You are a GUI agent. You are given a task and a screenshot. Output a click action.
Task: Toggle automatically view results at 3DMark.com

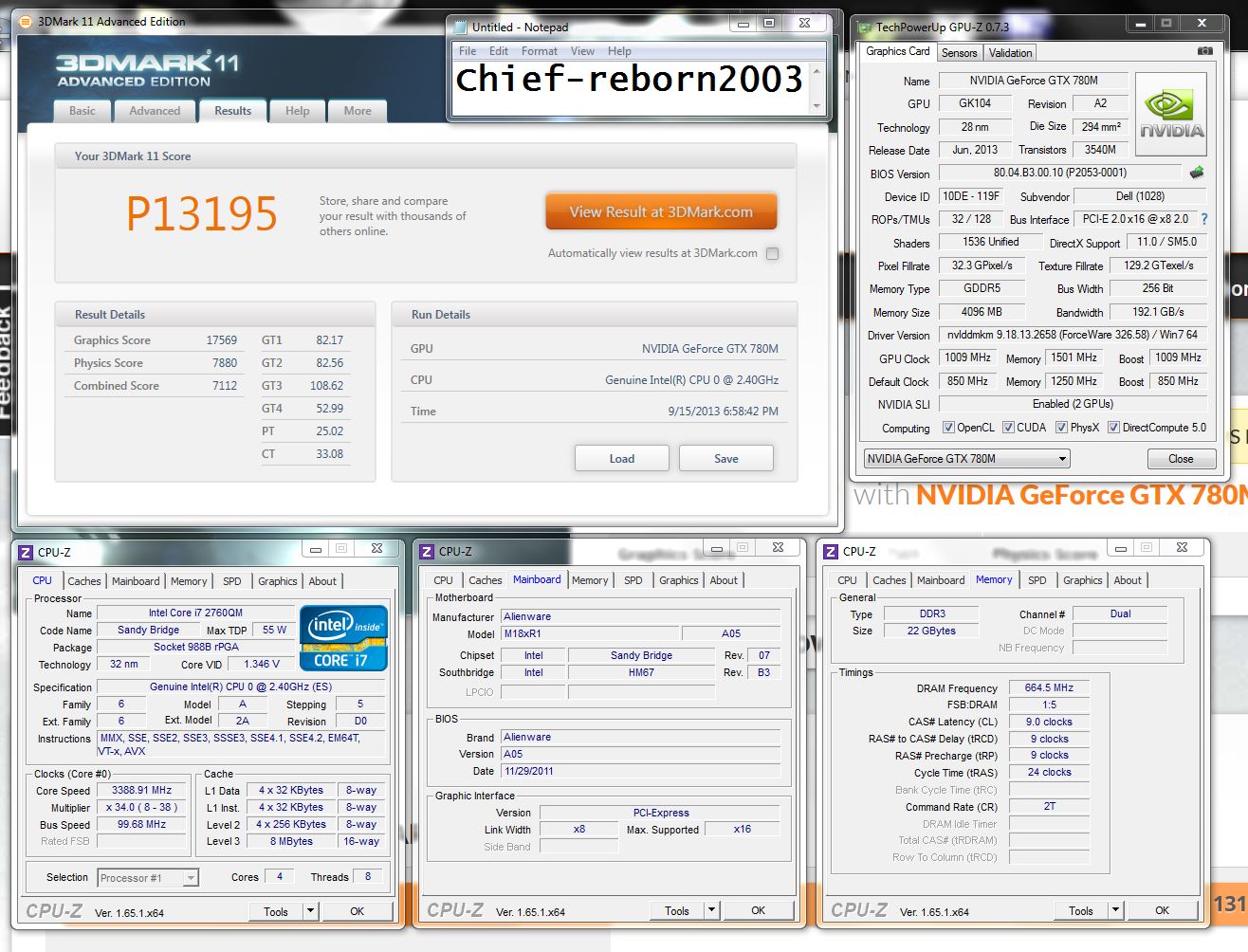pos(773,253)
